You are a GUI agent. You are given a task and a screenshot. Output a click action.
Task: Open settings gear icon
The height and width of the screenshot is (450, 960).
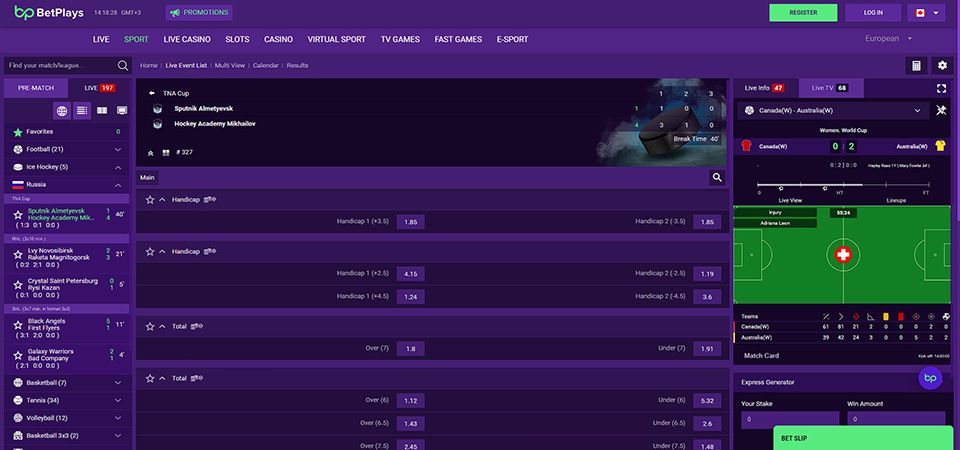(942, 66)
